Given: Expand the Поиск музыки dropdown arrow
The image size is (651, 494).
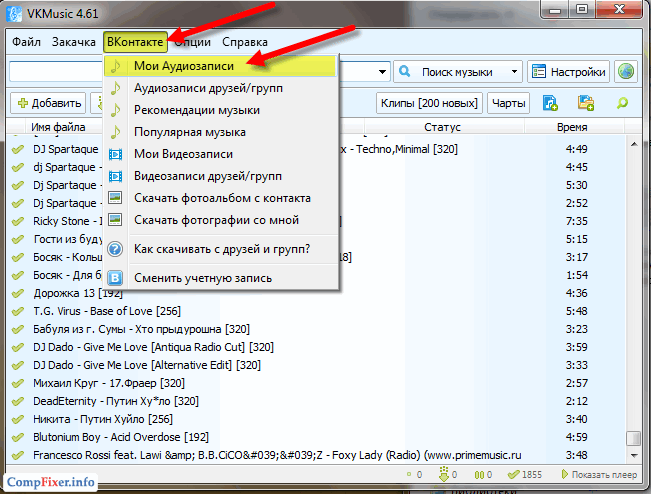Looking at the screenshot, I should point(514,72).
